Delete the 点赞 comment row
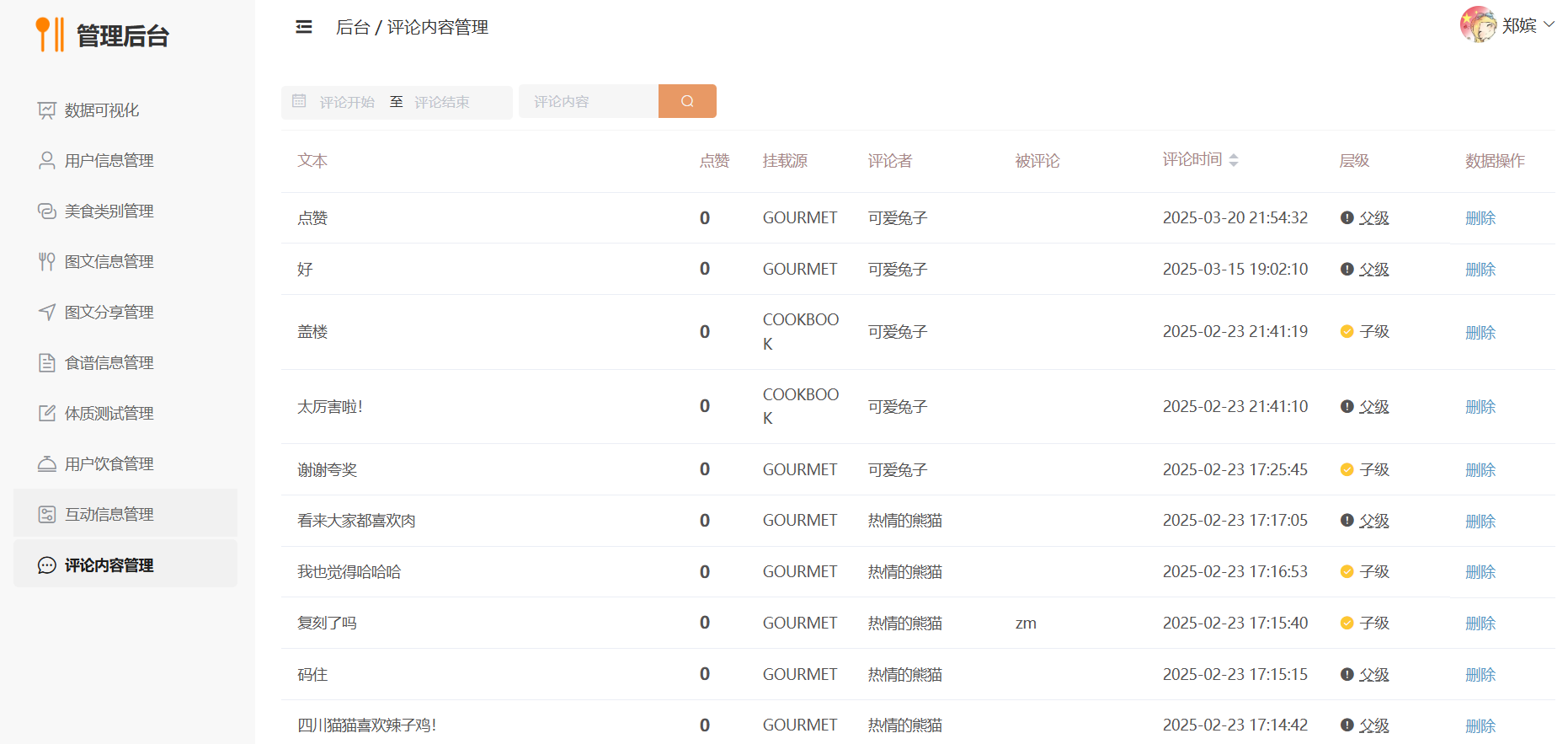This screenshot has height=744, width=1568. 1480,218
